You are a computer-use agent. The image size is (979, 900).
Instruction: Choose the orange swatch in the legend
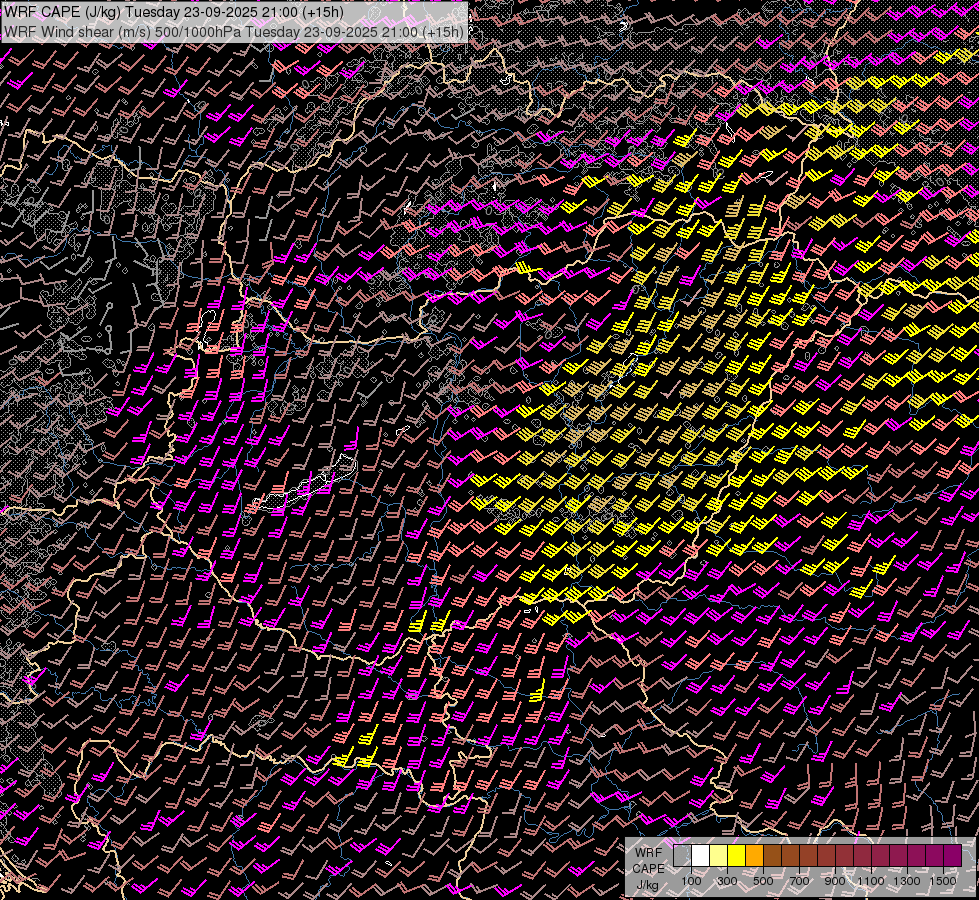pos(754,856)
